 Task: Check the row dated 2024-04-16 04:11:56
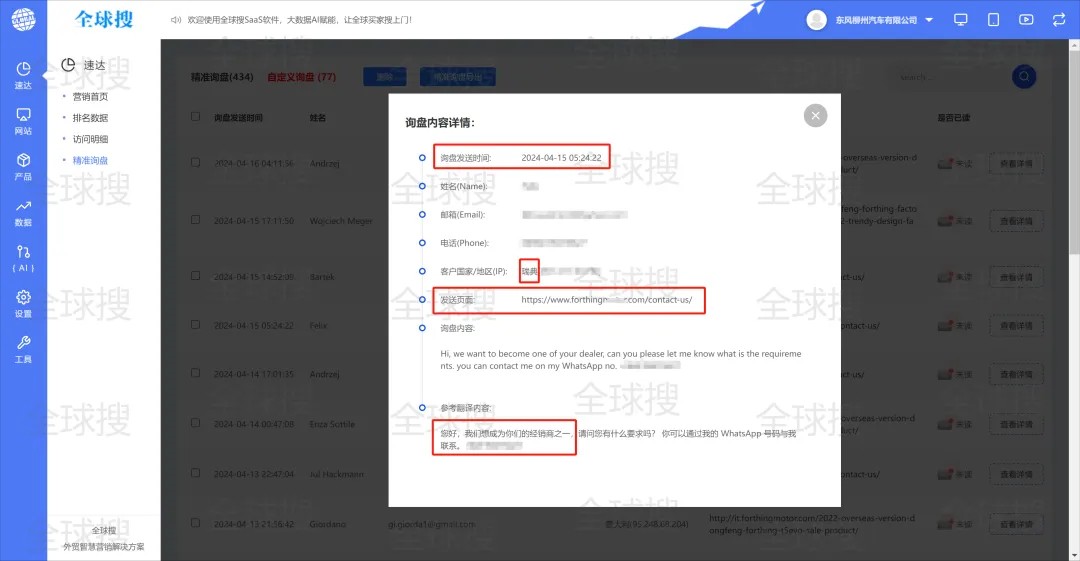(196, 163)
